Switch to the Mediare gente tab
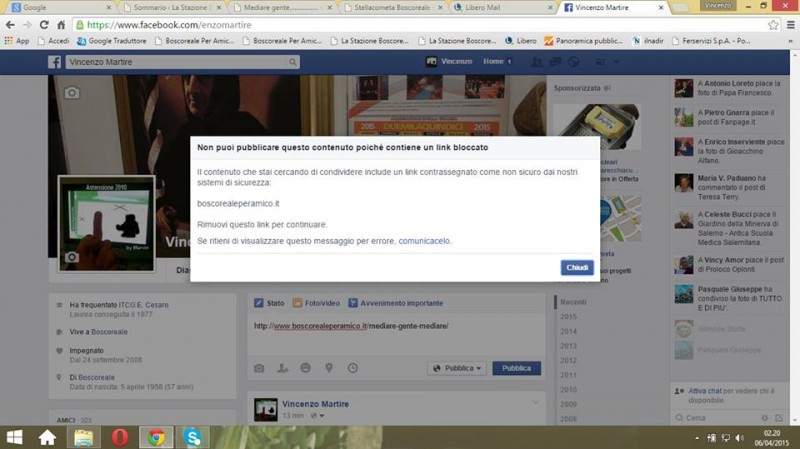This screenshot has width=800, height=449. coord(282,8)
